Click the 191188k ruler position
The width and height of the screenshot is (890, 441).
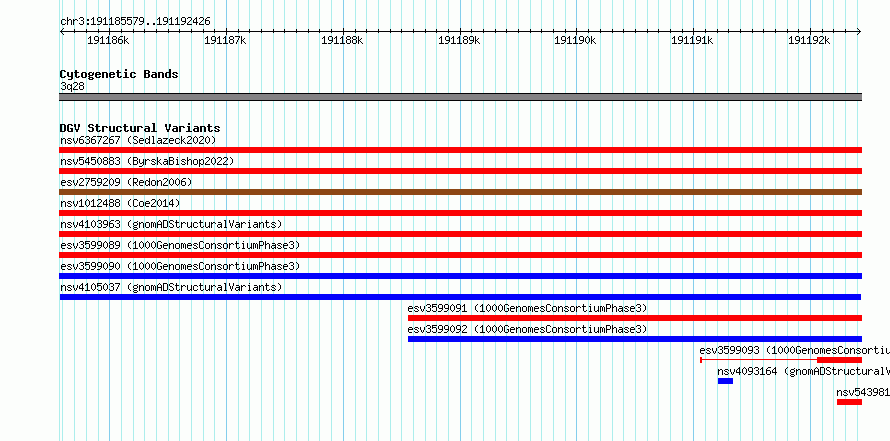pyautogui.click(x=342, y=40)
